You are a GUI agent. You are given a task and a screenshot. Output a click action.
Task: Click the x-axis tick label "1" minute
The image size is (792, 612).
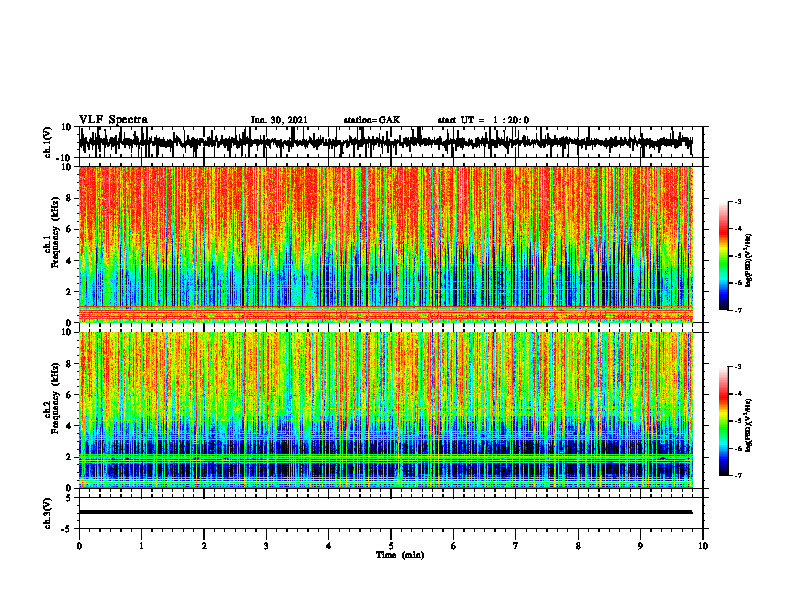pos(141,546)
